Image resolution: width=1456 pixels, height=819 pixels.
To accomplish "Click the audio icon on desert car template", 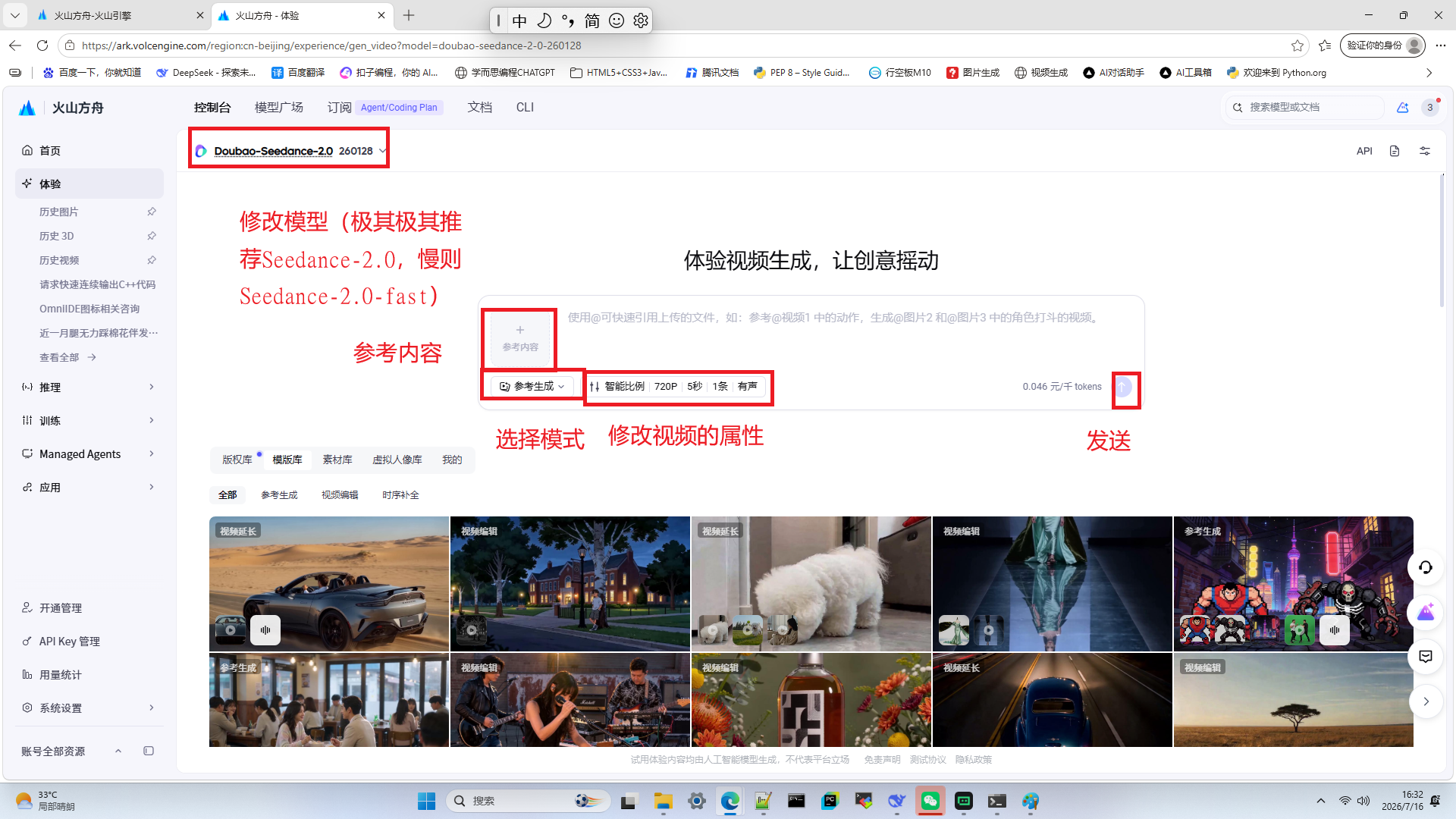I will (x=265, y=630).
